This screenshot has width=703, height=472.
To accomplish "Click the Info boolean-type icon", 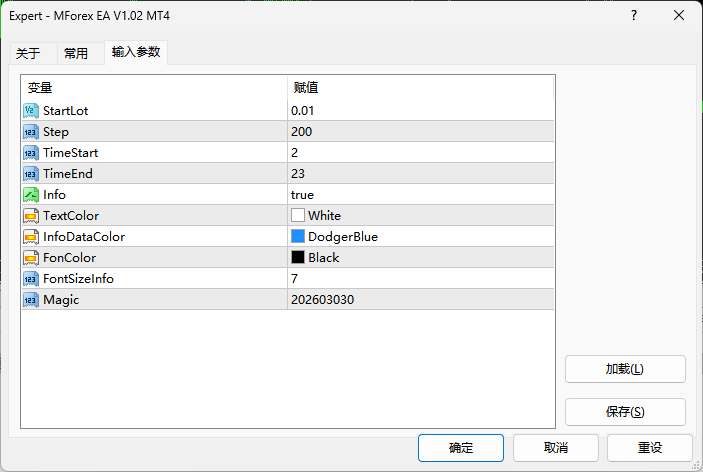I will click(31, 195).
